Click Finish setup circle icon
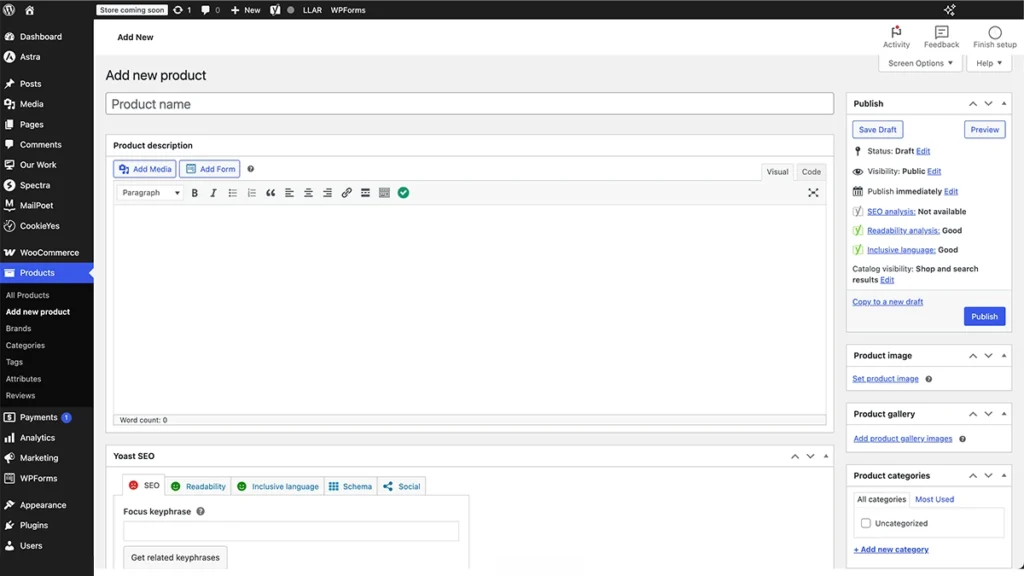 tap(995, 33)
